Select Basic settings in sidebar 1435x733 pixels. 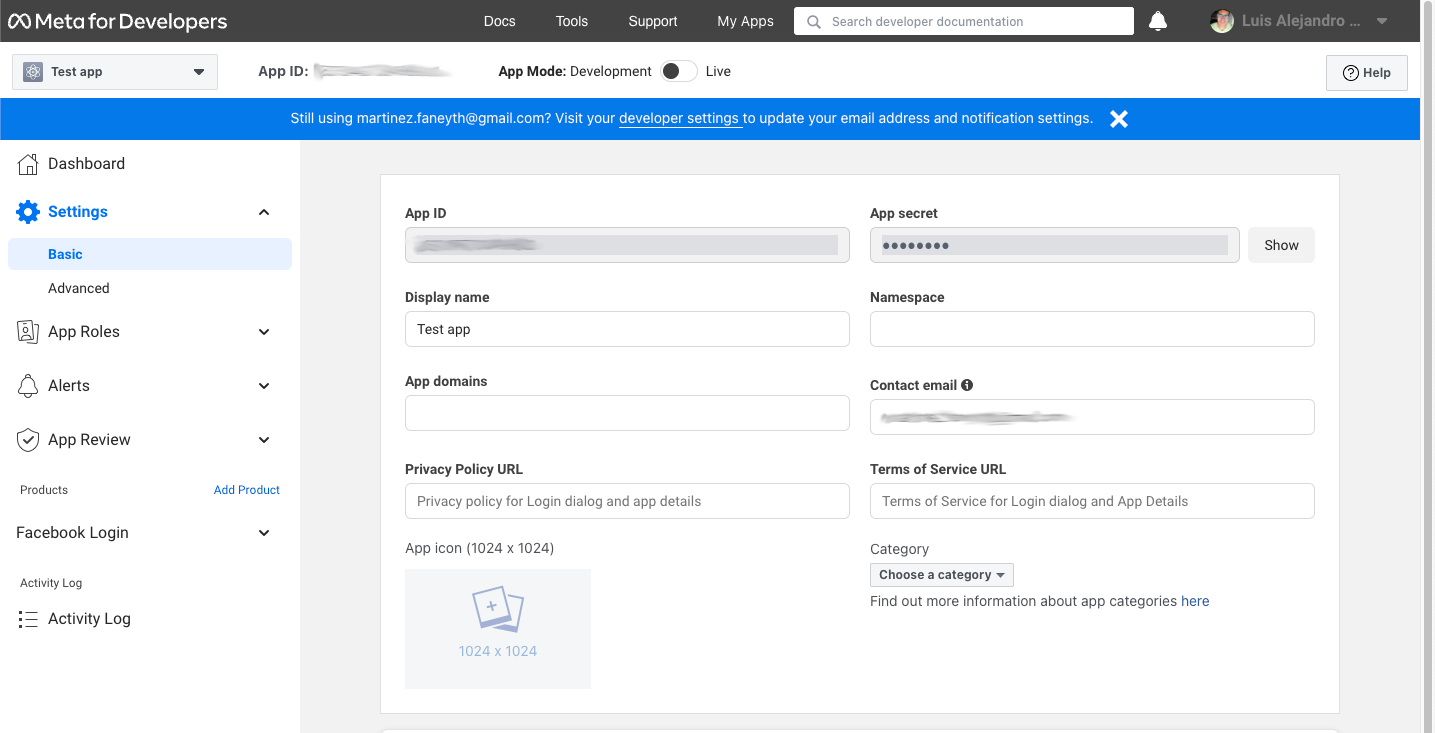(x=150, y=254)
